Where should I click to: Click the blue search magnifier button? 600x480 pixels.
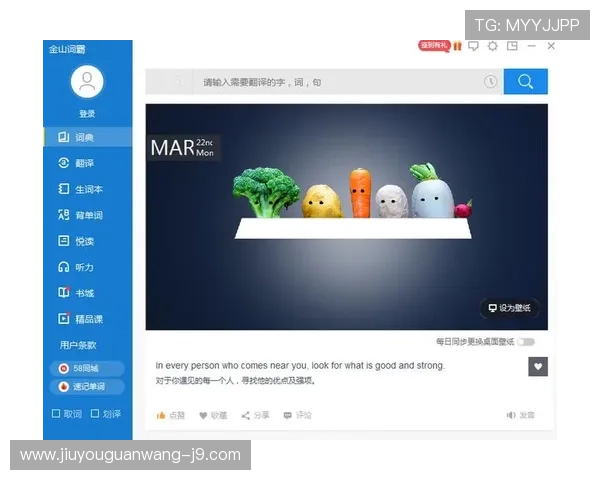point(525,82)
